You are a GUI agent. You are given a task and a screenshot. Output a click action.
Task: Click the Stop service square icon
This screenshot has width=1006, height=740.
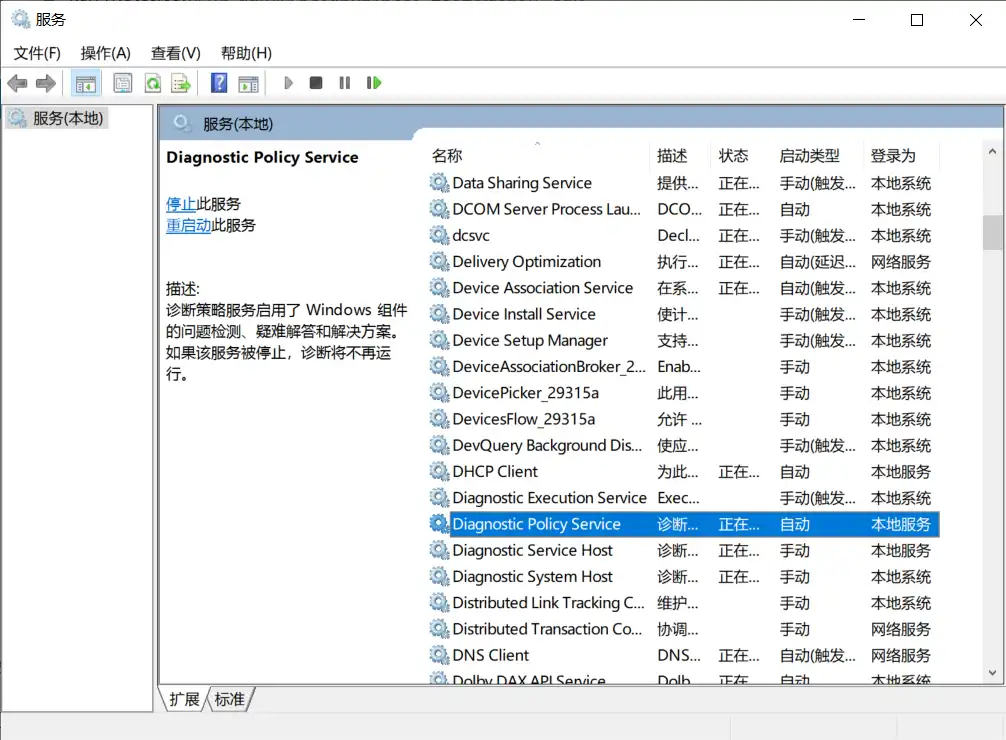(316, 83)
